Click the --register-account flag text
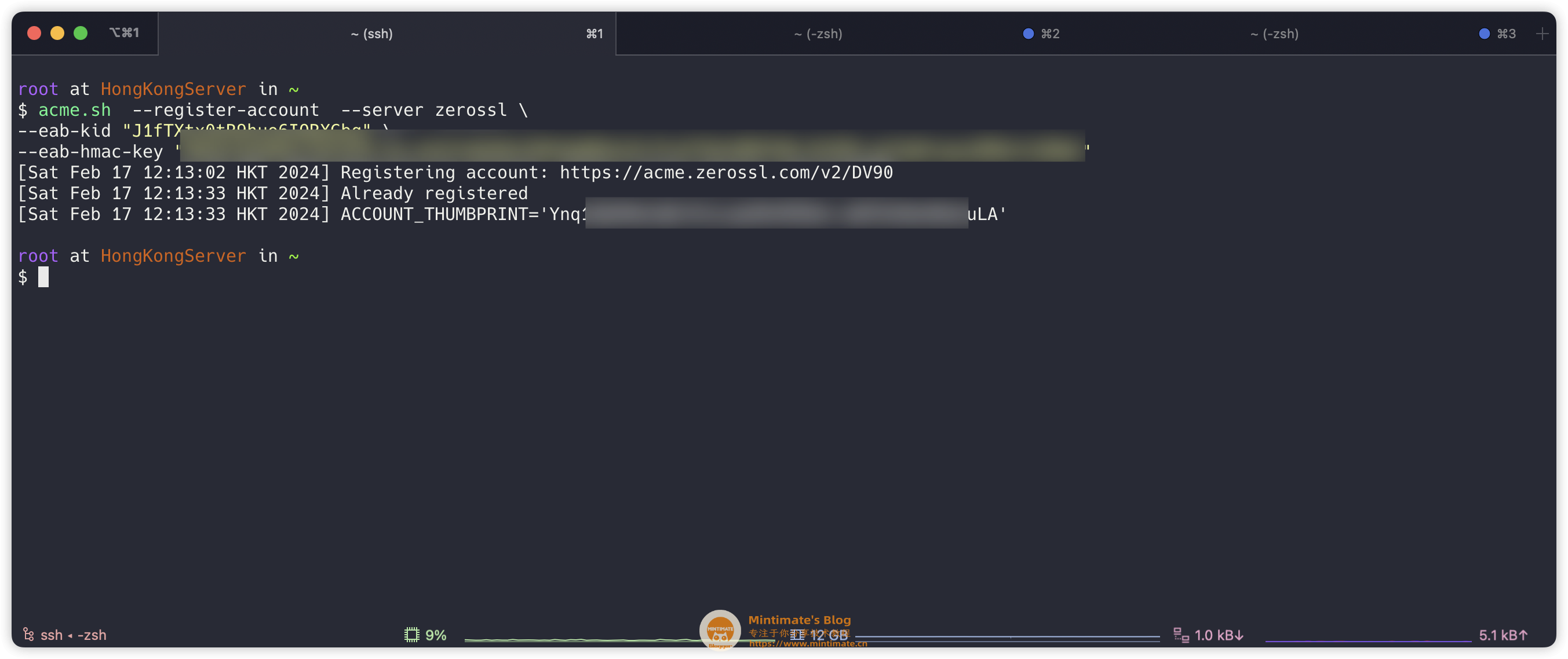Image resolution: width=1568 pixels, height=659 pixels. point(226,109)
